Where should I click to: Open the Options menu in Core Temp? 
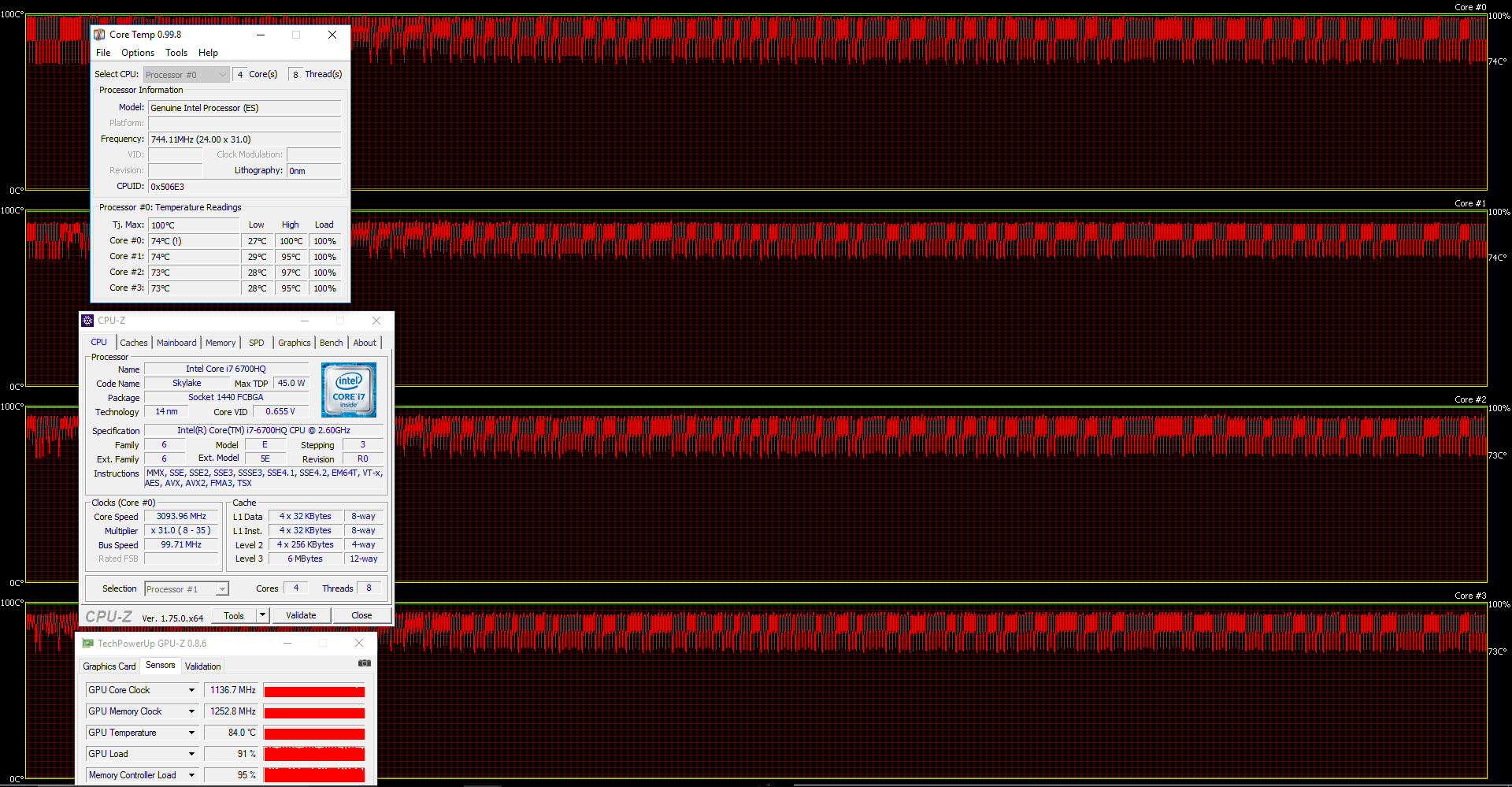[x=138, y=53]
